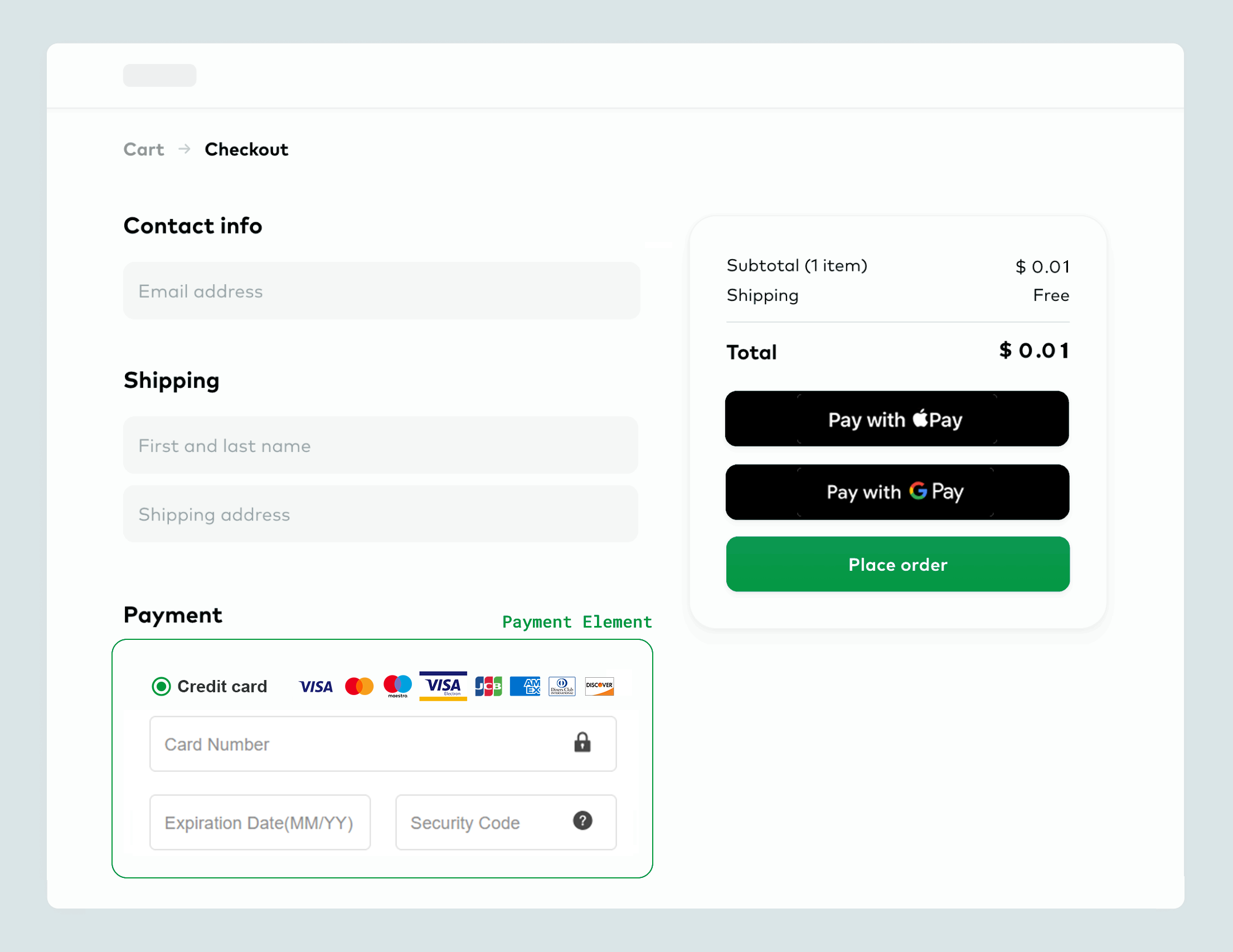Click the Mastercard logo icon
The image size is (1233, 952).
point(359,687)
